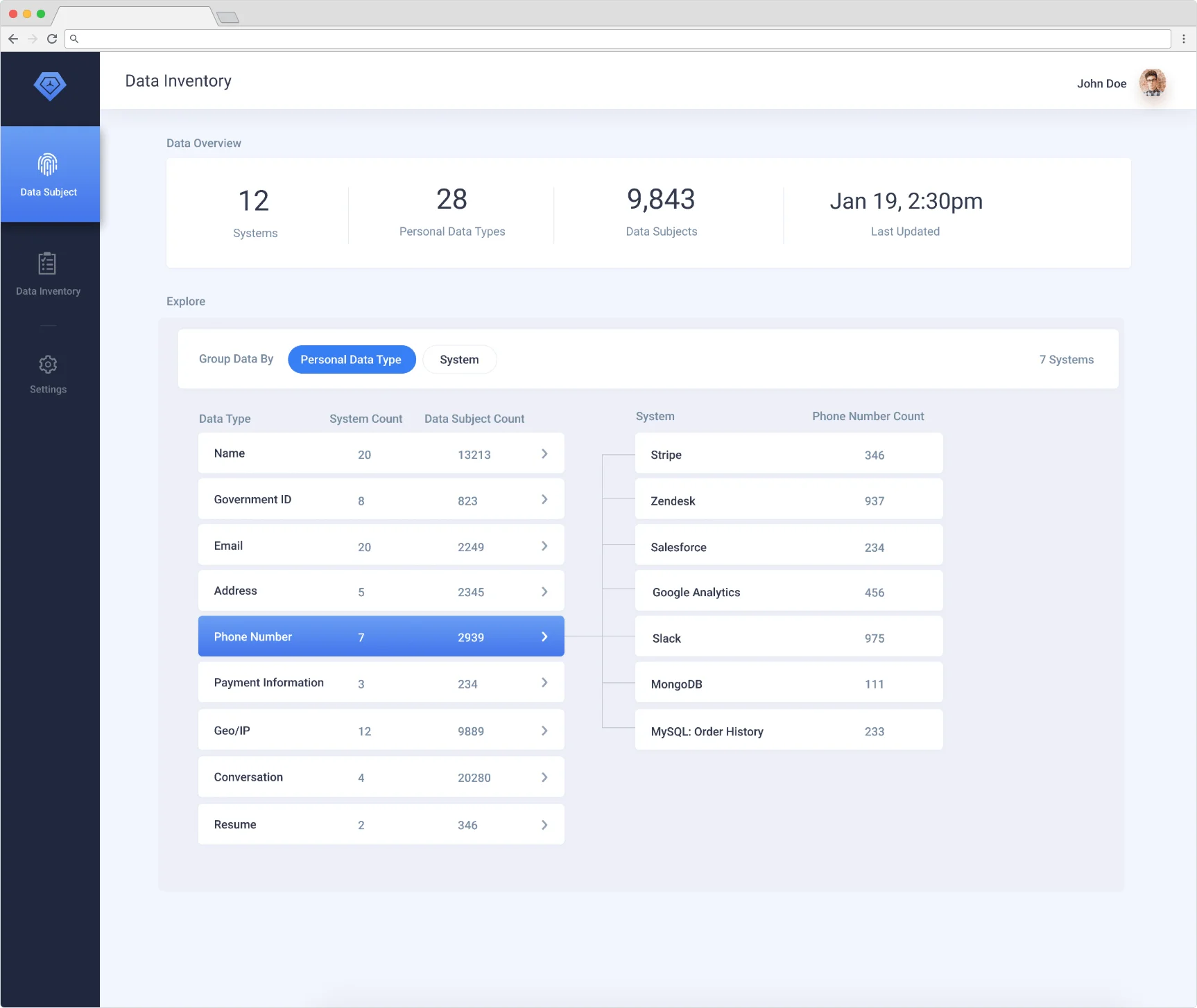This screenshot has width=1197, height=1008.
Task: Select the Zendesk system row
Action: click(x=789, y=499)
